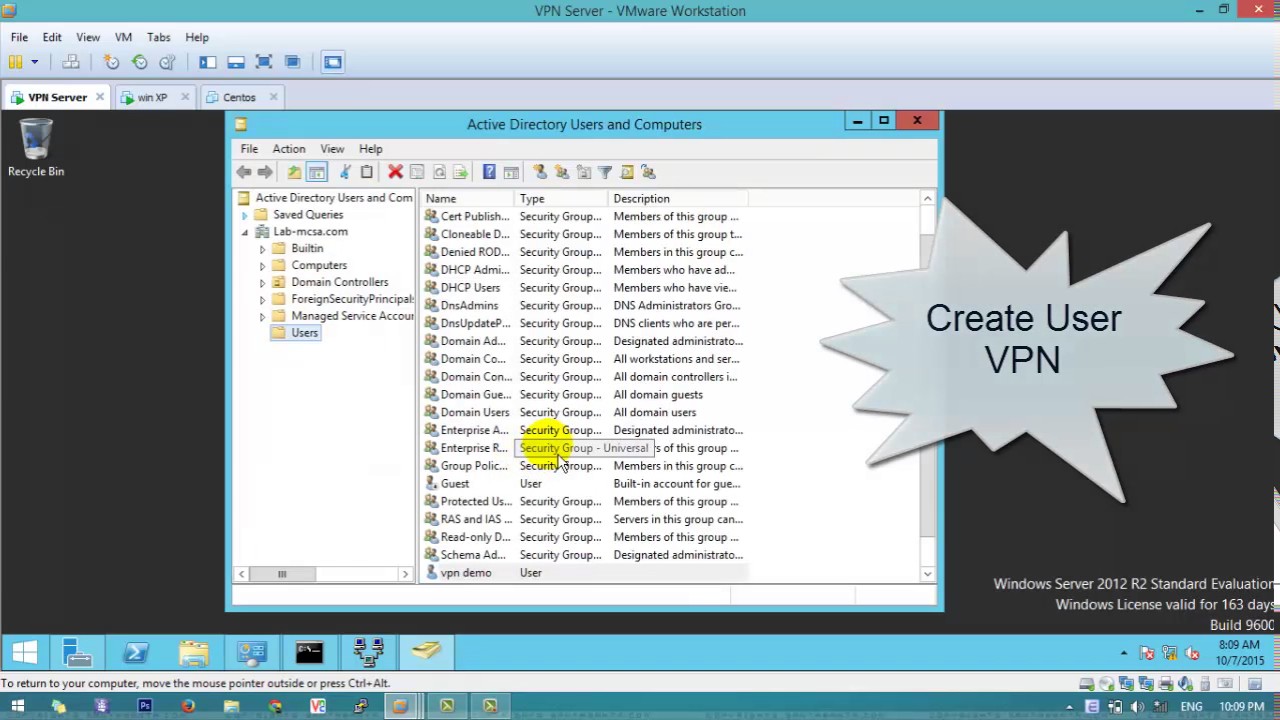The height and width of the screenshot is (720, 1280).
Task: Expand the Saved Queries node
Action: [245, 215]
